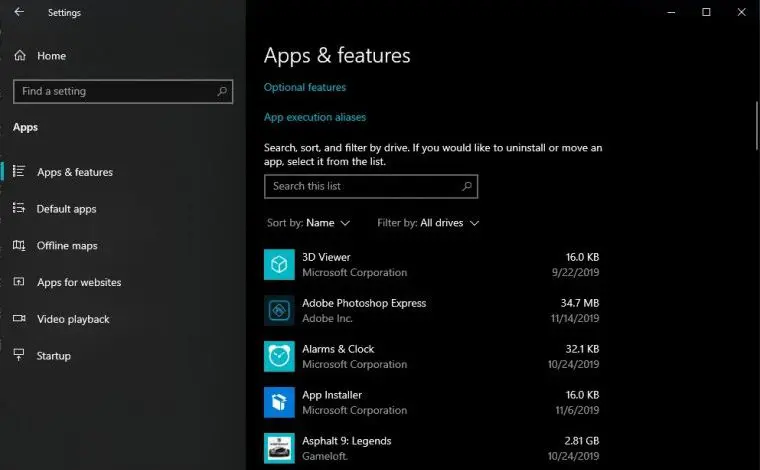Viewport: 760px width, 470px height.
Task: Click the App Installer icon
Action: tap(279, 402)
